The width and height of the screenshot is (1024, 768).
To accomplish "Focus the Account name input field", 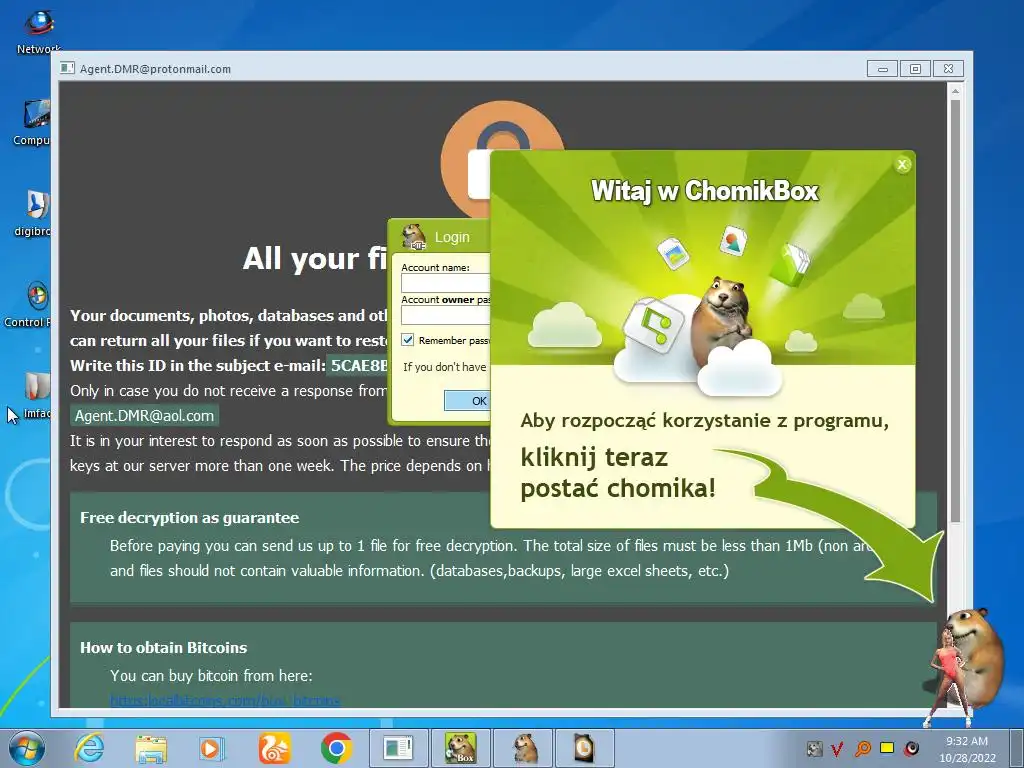I will click(x=445, y=283).
